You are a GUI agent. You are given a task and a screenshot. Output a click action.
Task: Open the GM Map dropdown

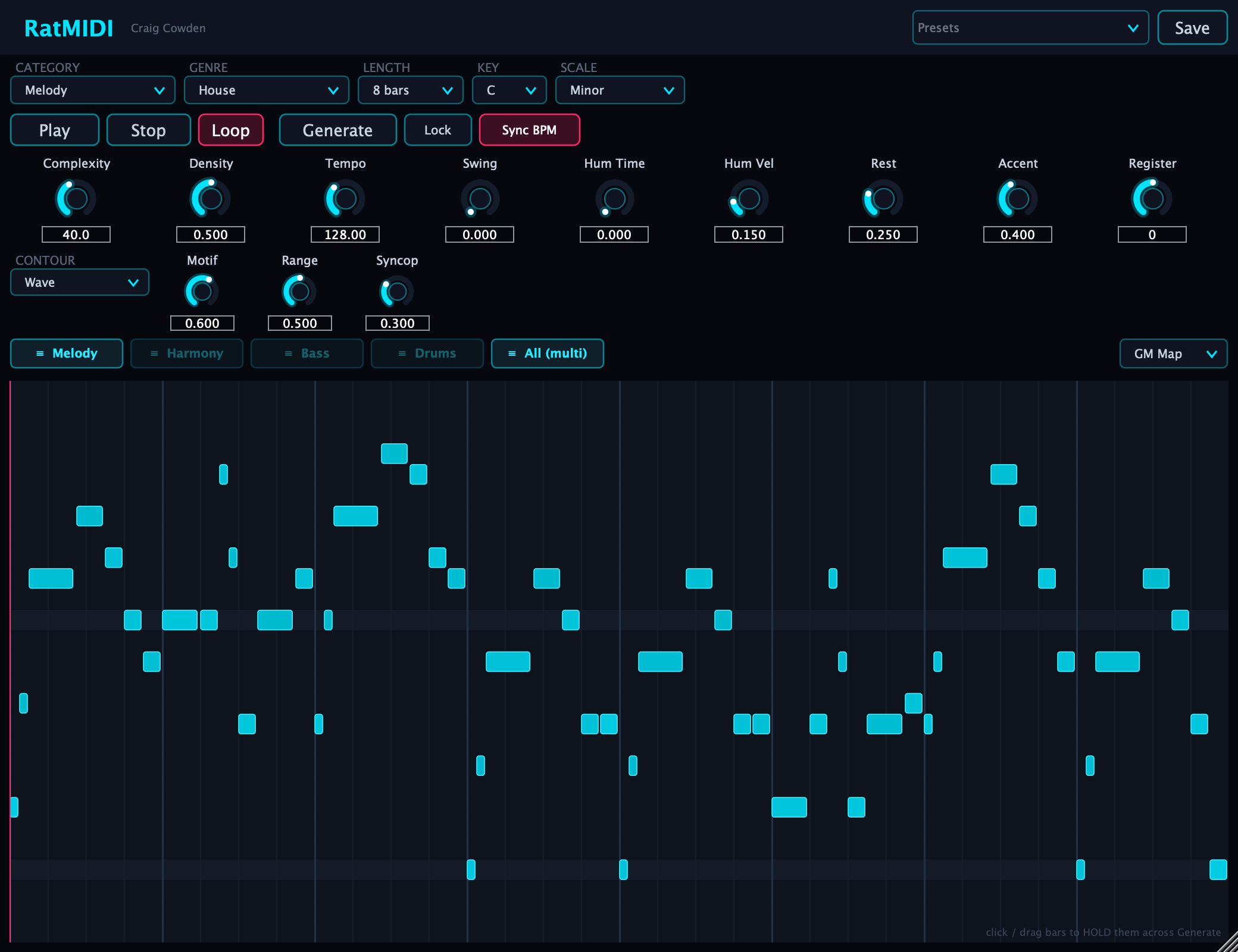(1174, 353)
